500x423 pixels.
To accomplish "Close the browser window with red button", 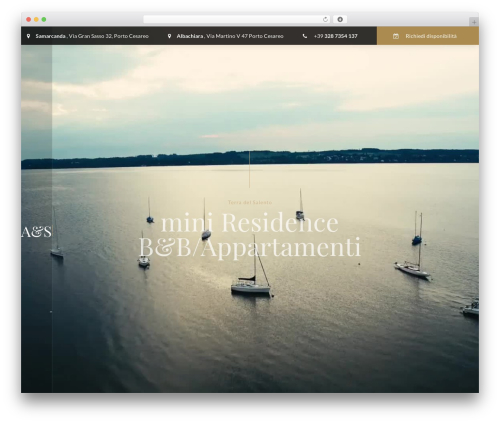I will 29,19.
